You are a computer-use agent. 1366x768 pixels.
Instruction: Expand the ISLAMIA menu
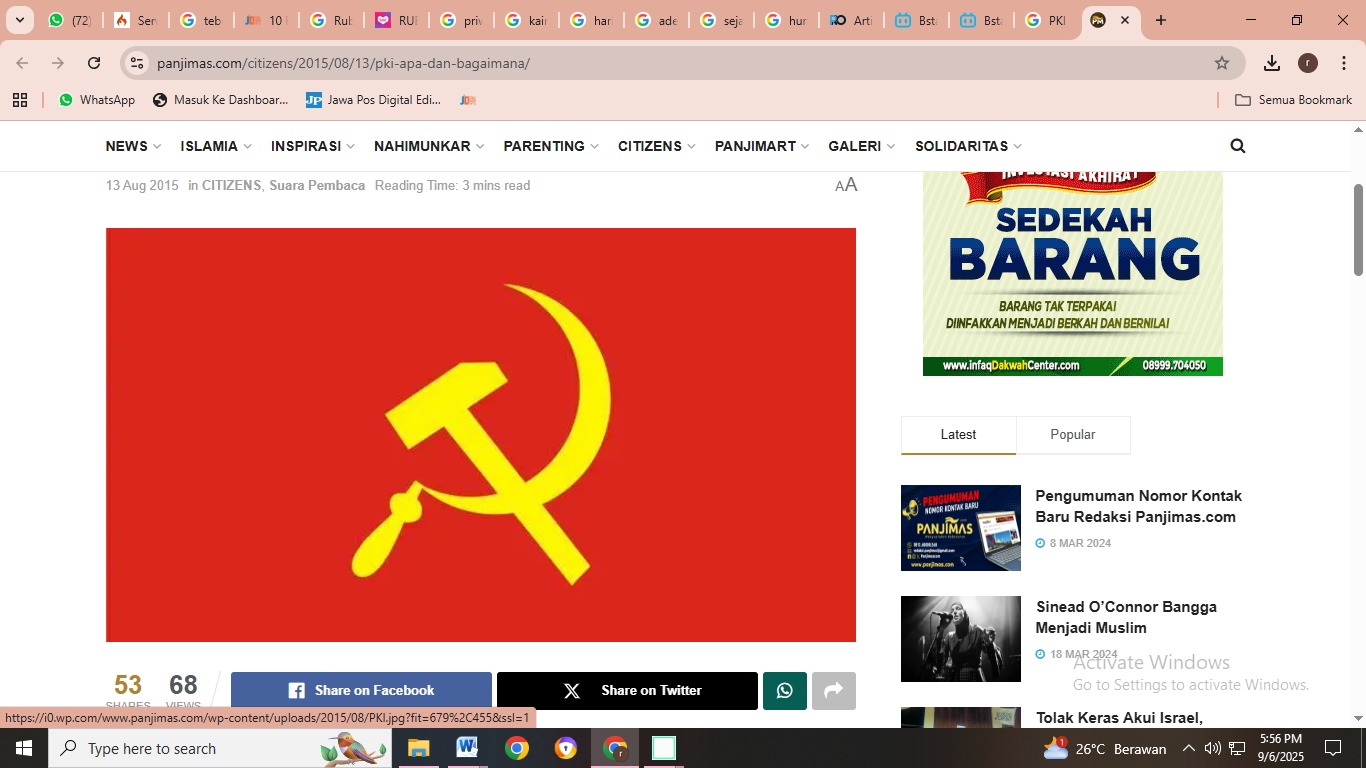click(216, 146)
